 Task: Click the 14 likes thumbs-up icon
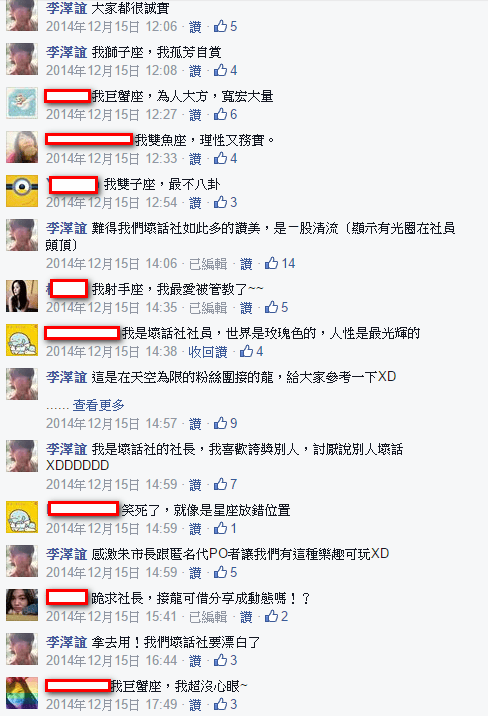coord(272,263)
